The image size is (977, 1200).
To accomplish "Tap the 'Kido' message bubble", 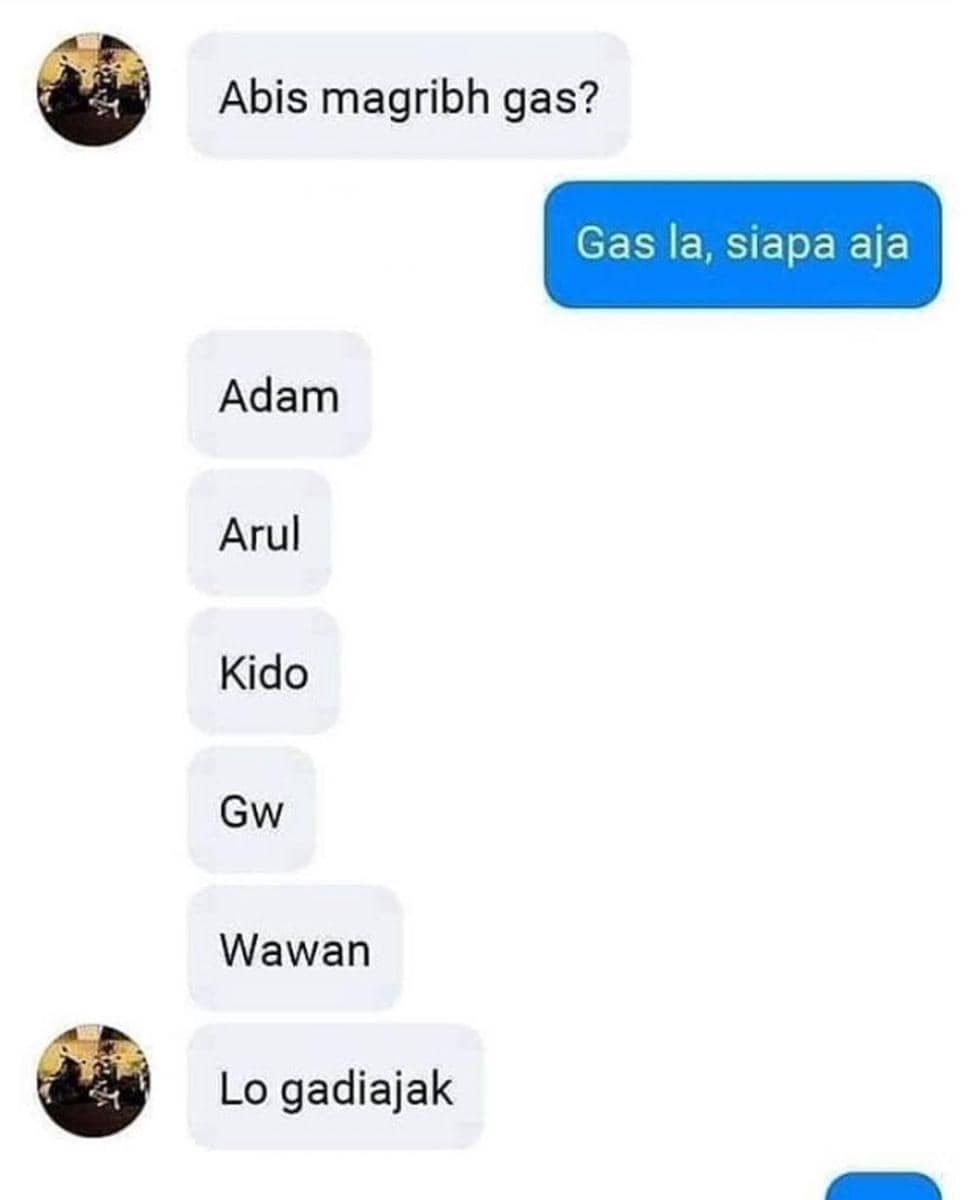I will click(264, 671).
